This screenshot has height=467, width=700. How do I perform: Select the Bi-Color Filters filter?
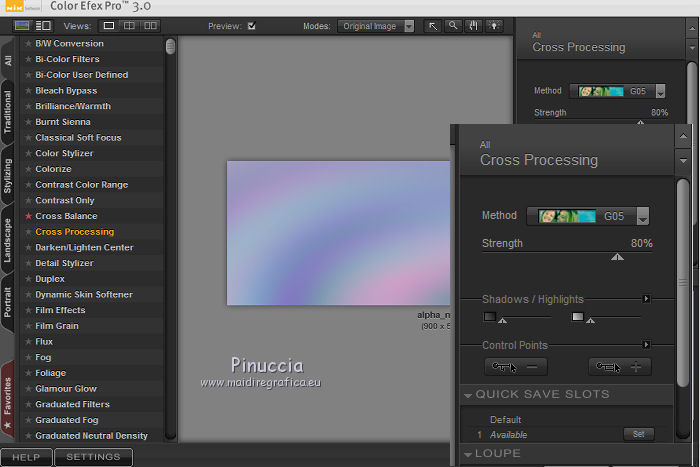click(x=67, y=59)
